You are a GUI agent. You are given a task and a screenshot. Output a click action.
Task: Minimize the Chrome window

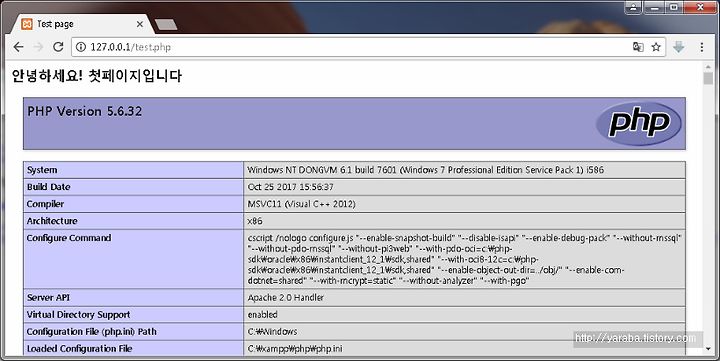coord(654,7)
